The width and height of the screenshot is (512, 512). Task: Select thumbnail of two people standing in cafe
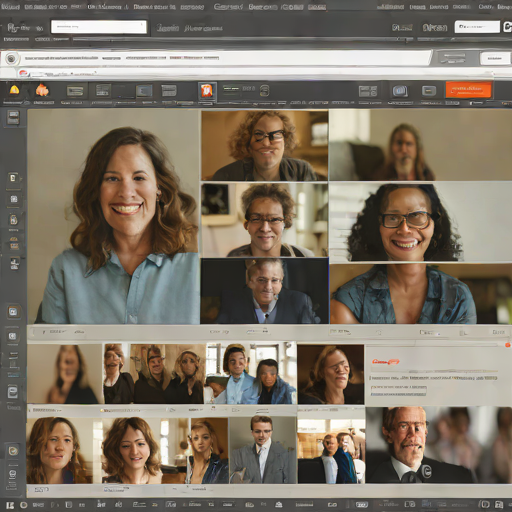pyautogui.click(x=331, y=451)
